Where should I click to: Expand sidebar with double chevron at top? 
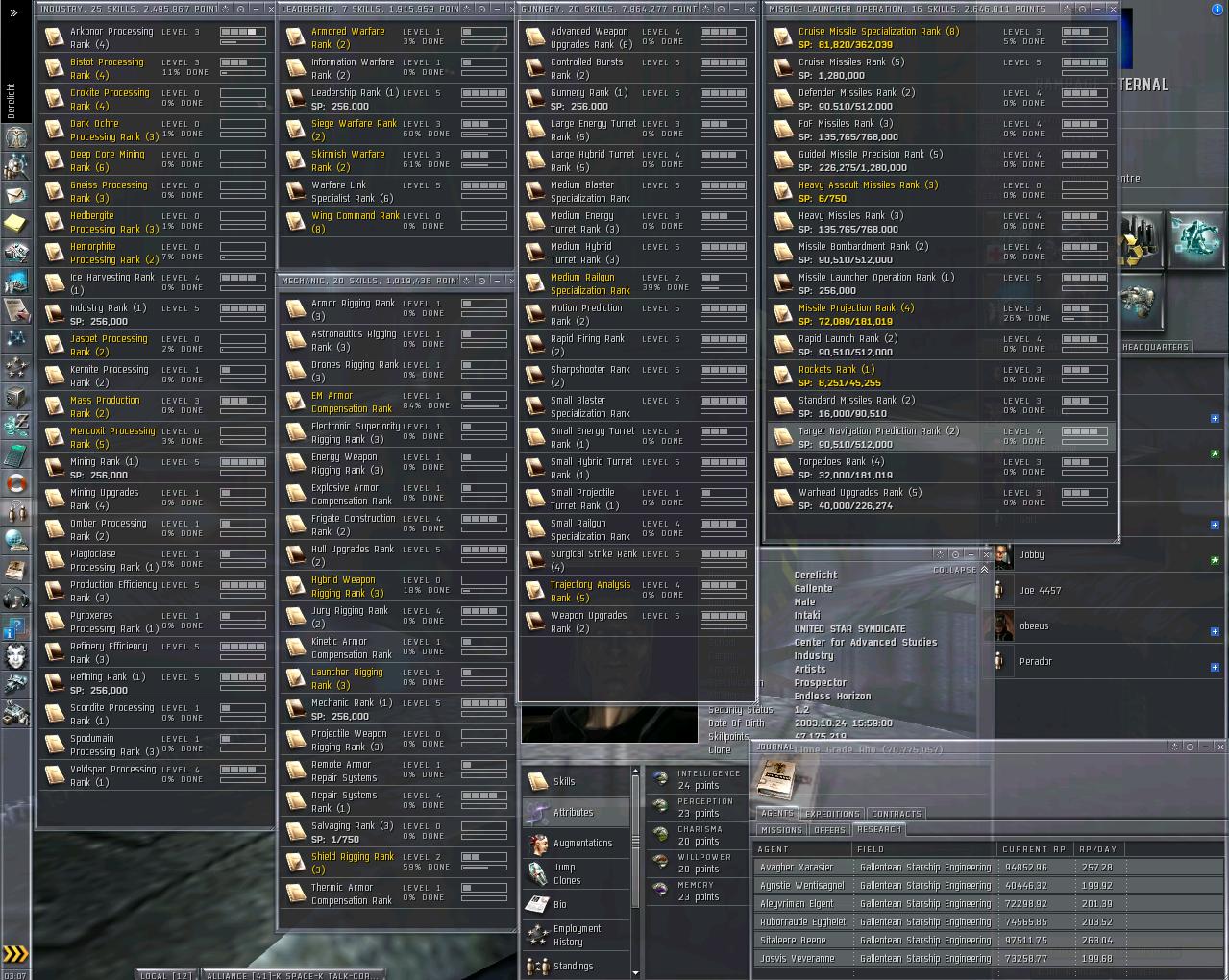13,12
